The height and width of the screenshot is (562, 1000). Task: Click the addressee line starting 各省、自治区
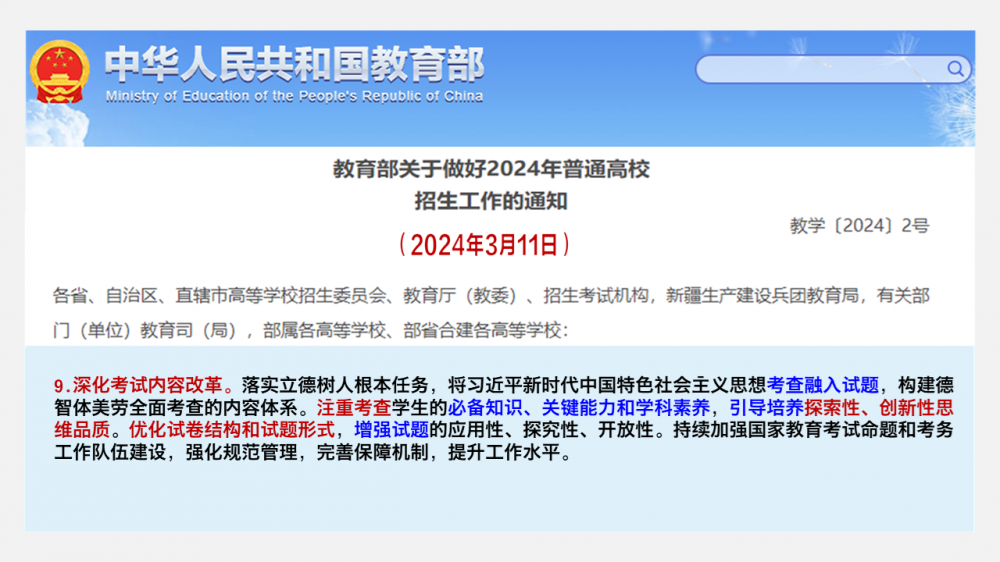click(490, 296)
